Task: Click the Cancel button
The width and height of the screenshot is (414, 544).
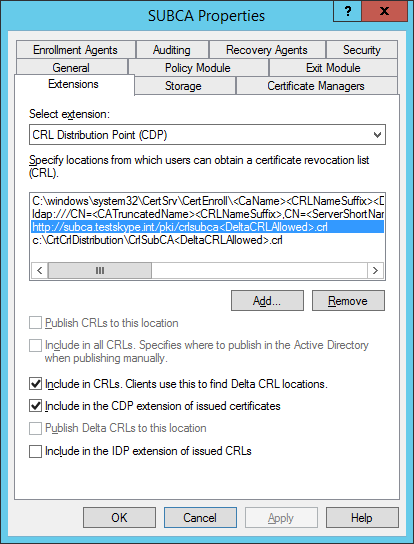Action: click(x=200, y=518)
